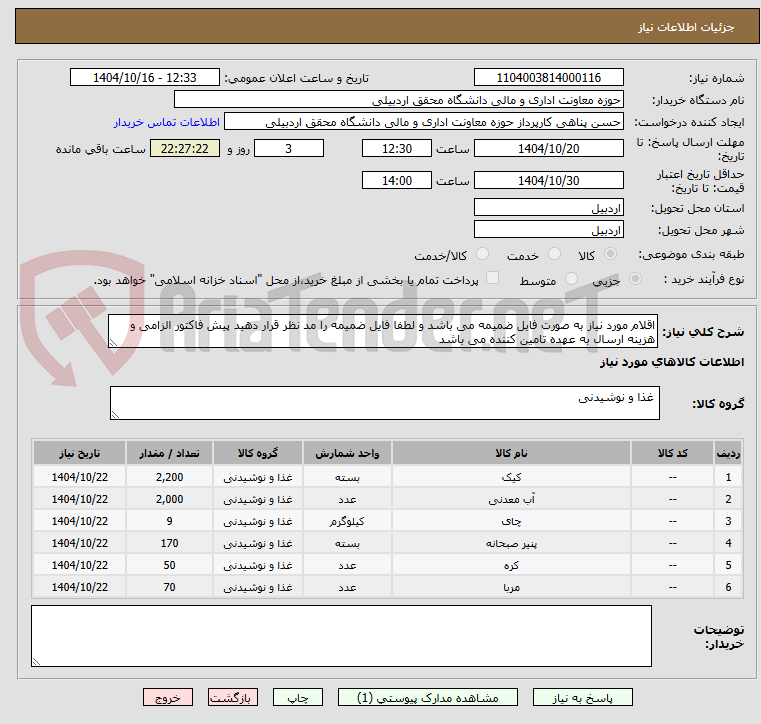The width and height of the screenshot is (761, 724).
Task: Select the کالا/خدمت radio button
Action: (482, 254)
